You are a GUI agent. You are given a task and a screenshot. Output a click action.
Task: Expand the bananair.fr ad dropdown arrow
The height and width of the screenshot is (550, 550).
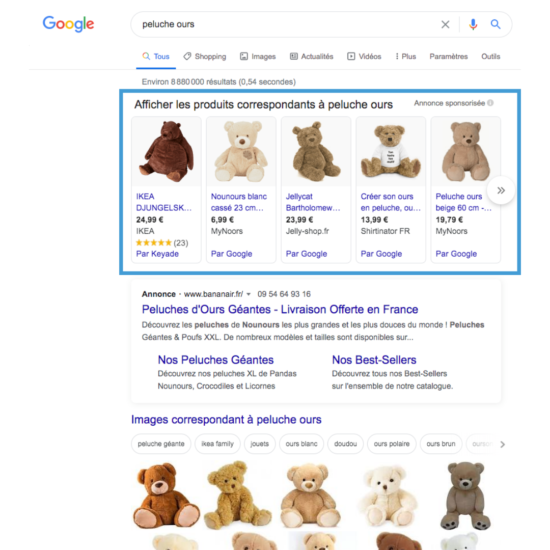[x=248, y=294]
